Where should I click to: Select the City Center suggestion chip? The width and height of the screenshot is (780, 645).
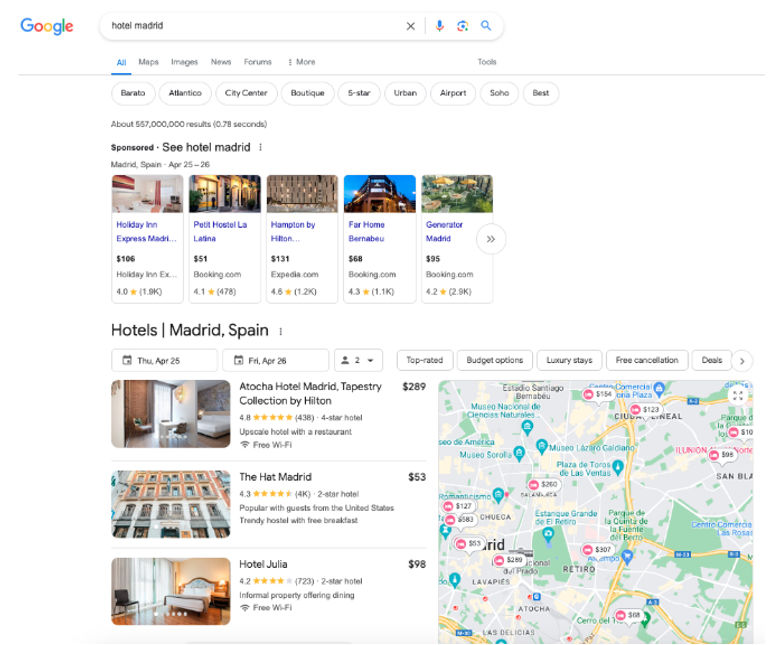pos(246,93)
